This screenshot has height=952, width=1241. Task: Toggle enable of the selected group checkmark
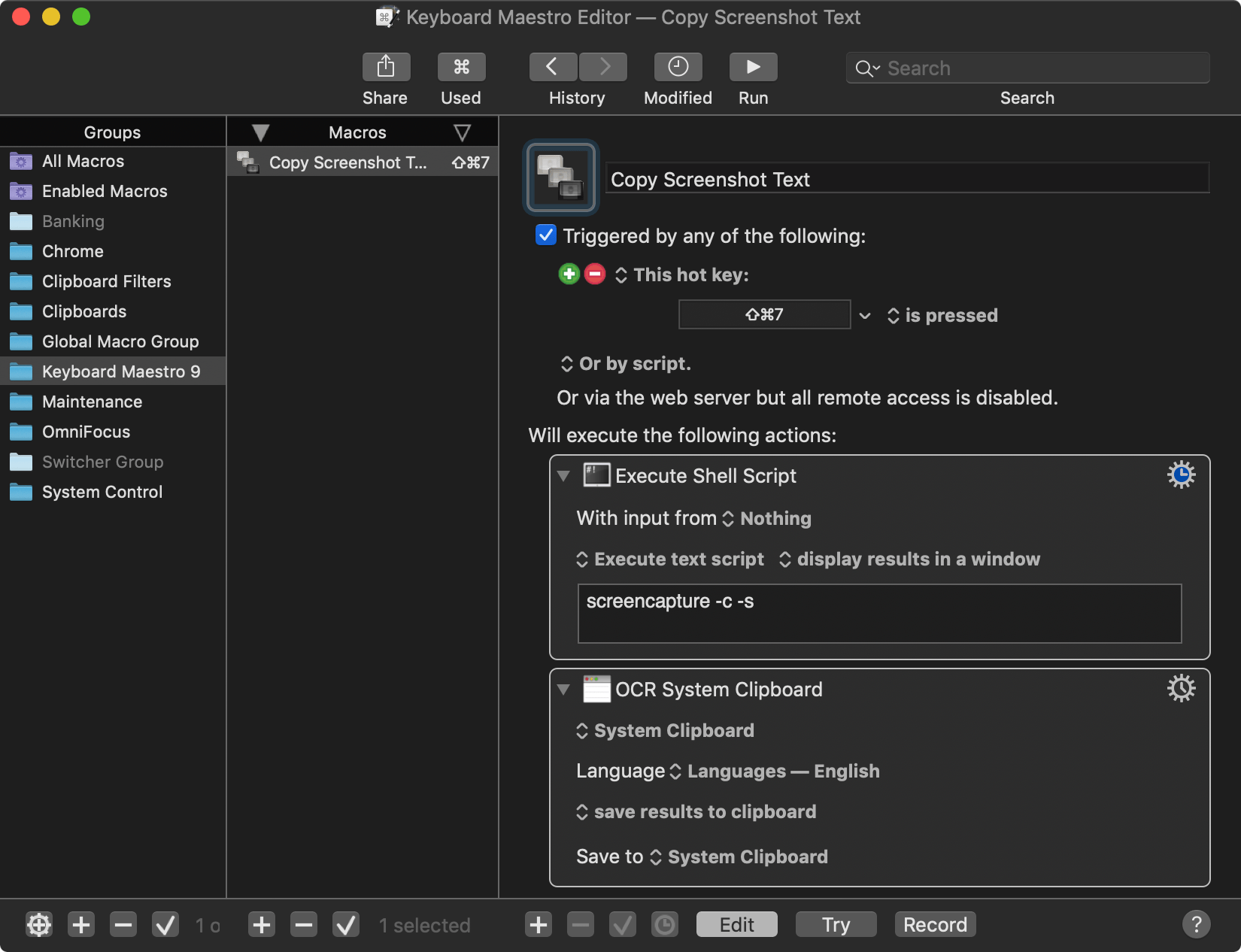(165, 924)
